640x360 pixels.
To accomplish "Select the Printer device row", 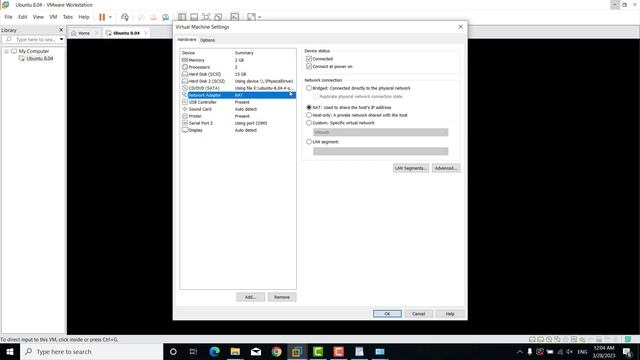I will [238, 116].
